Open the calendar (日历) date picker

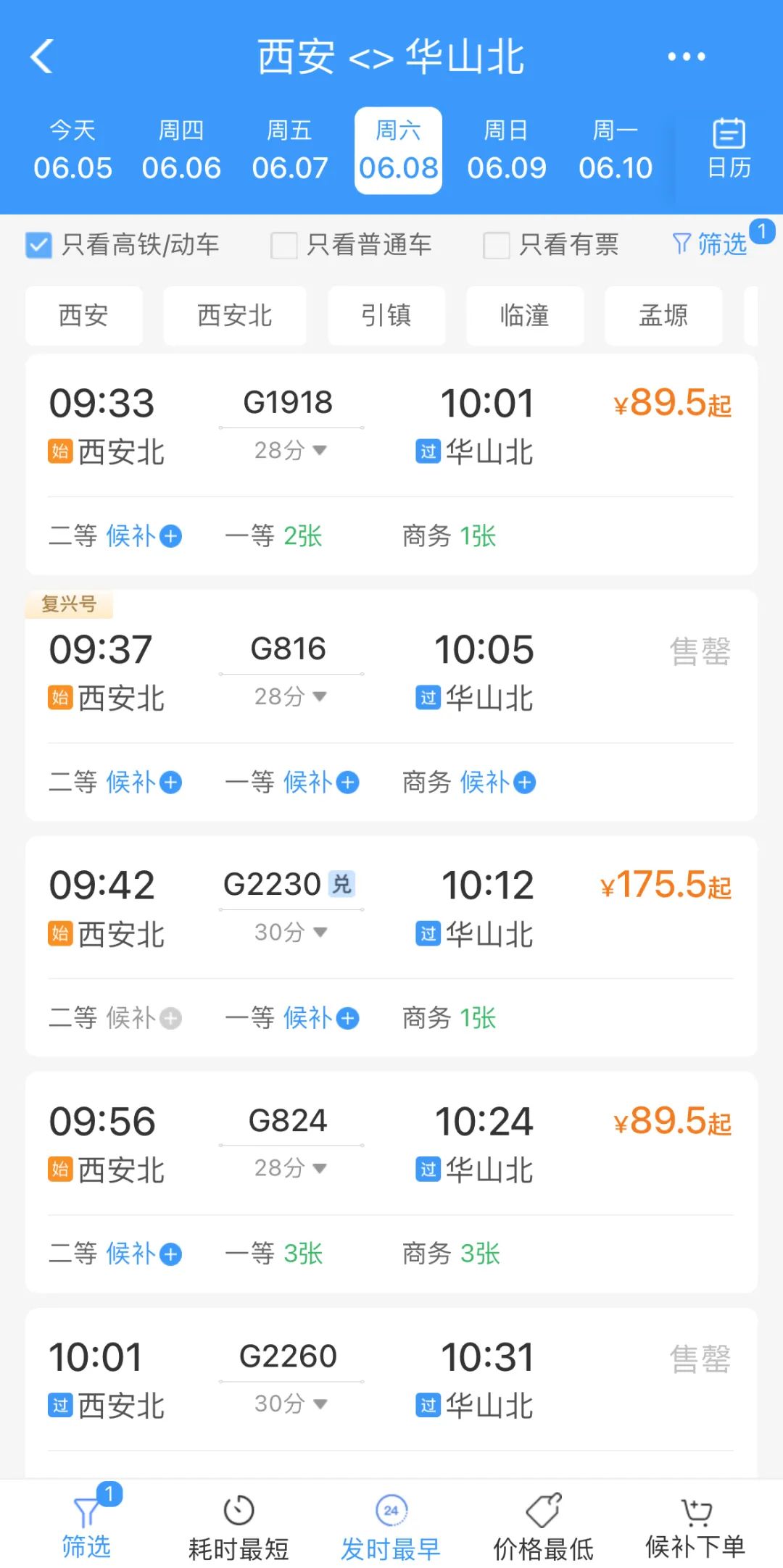(729, 149)
